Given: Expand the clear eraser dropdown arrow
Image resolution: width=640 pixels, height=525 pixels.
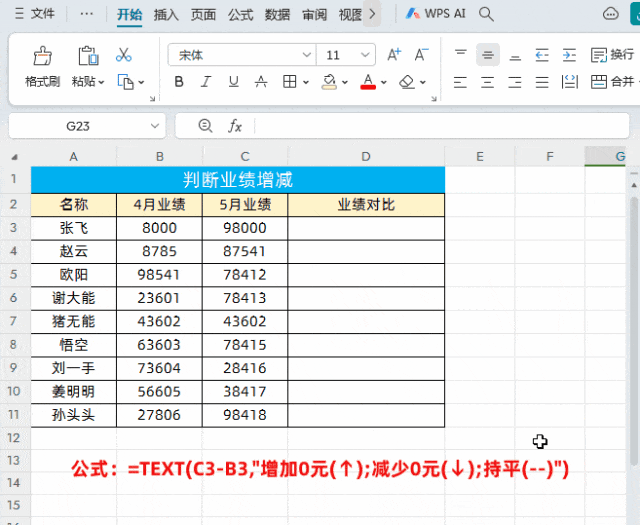Looking at the screenshot, I should tap(423, 82).
